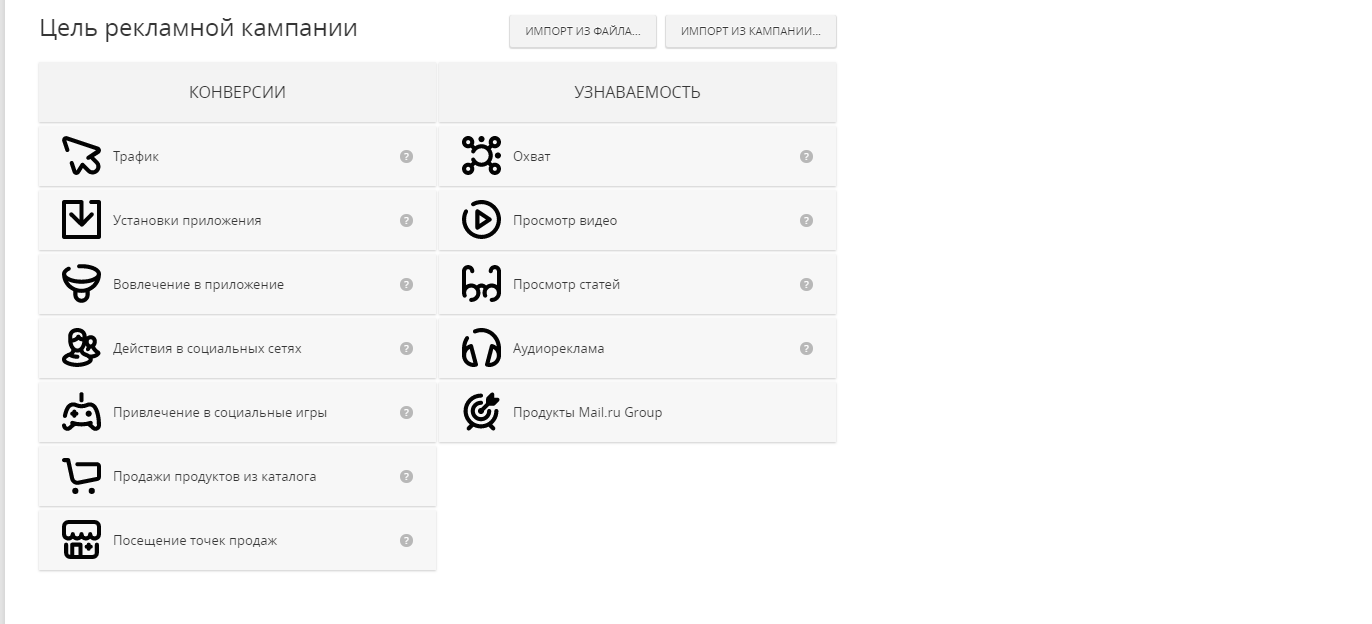Choose the gamepad icon for социальные игры
Screen dimensions: 1372x624
coord(81,412)
